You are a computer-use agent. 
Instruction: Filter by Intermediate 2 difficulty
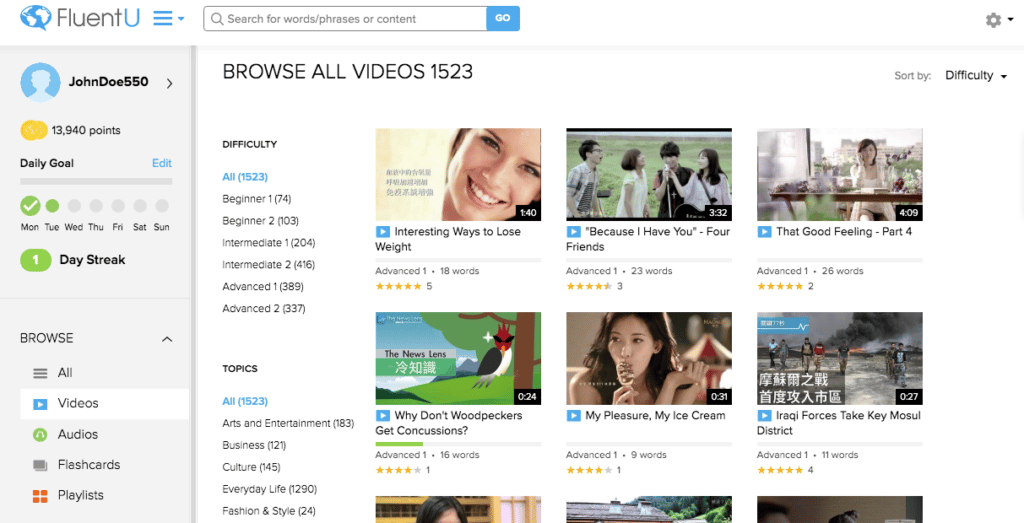tap(268, 265)
